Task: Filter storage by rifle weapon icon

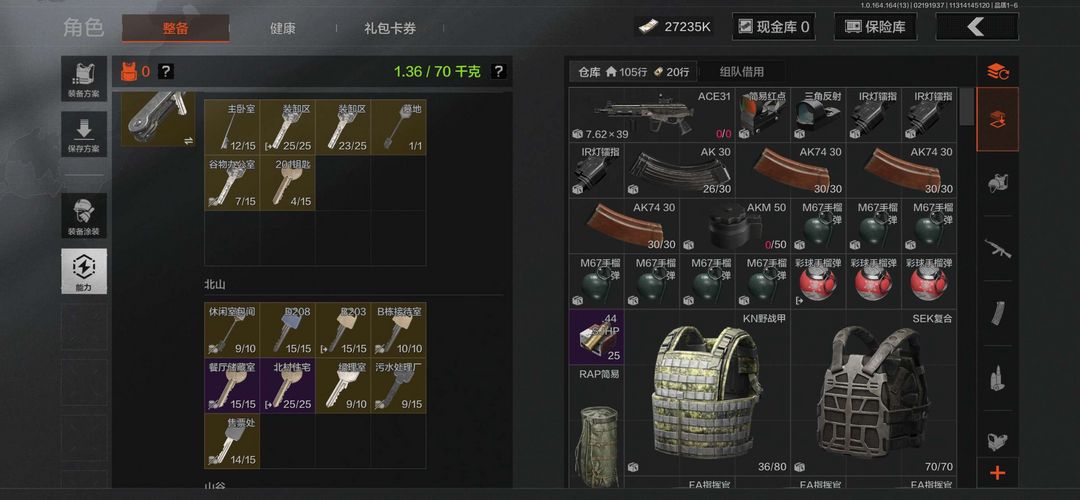Action: click(997, 249)
